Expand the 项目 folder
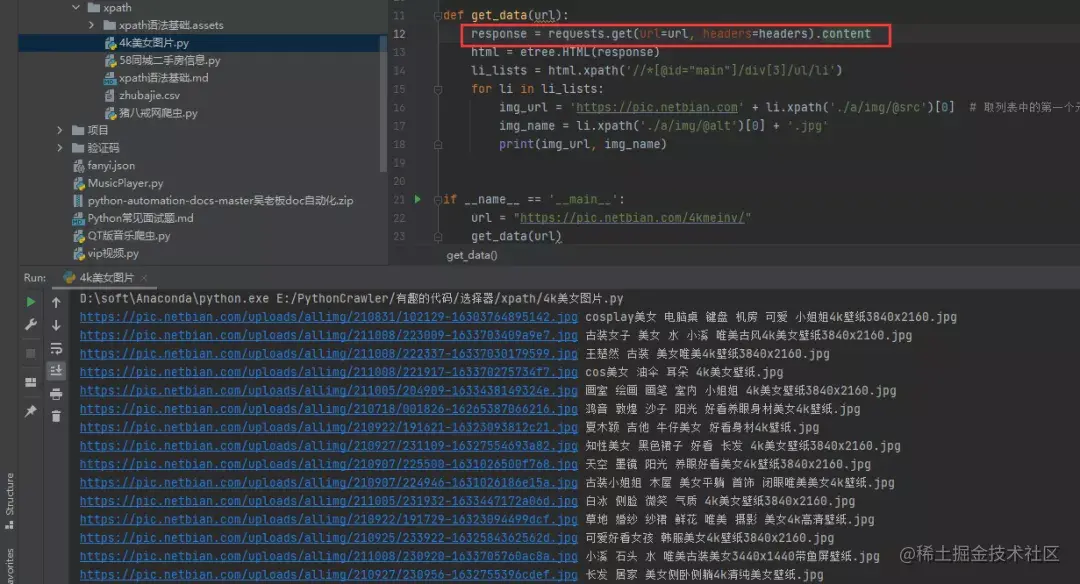The width and height of the screenshot is (1080, 584). [x=60, y=130]
